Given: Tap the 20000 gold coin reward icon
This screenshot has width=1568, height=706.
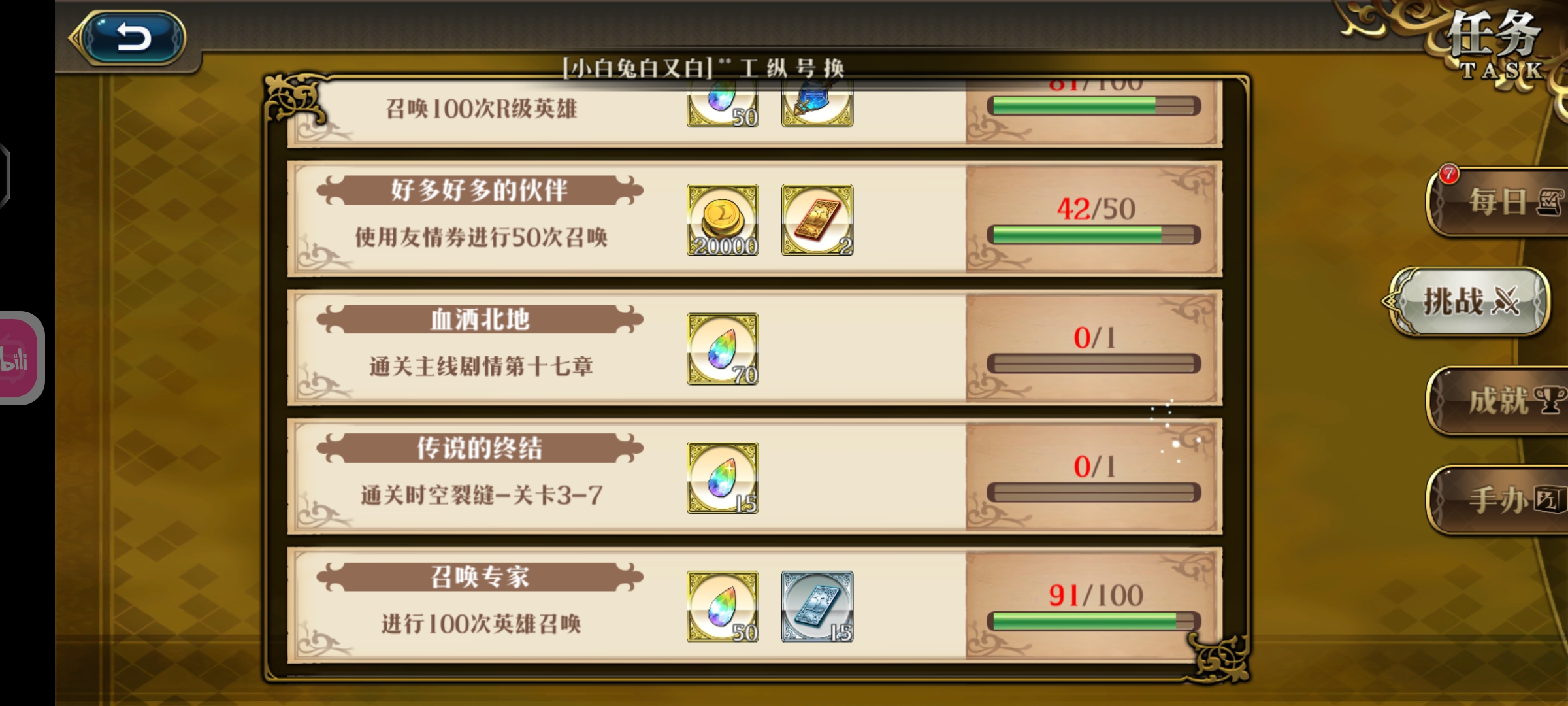Looking at the screenshot, I should [723, 220].
